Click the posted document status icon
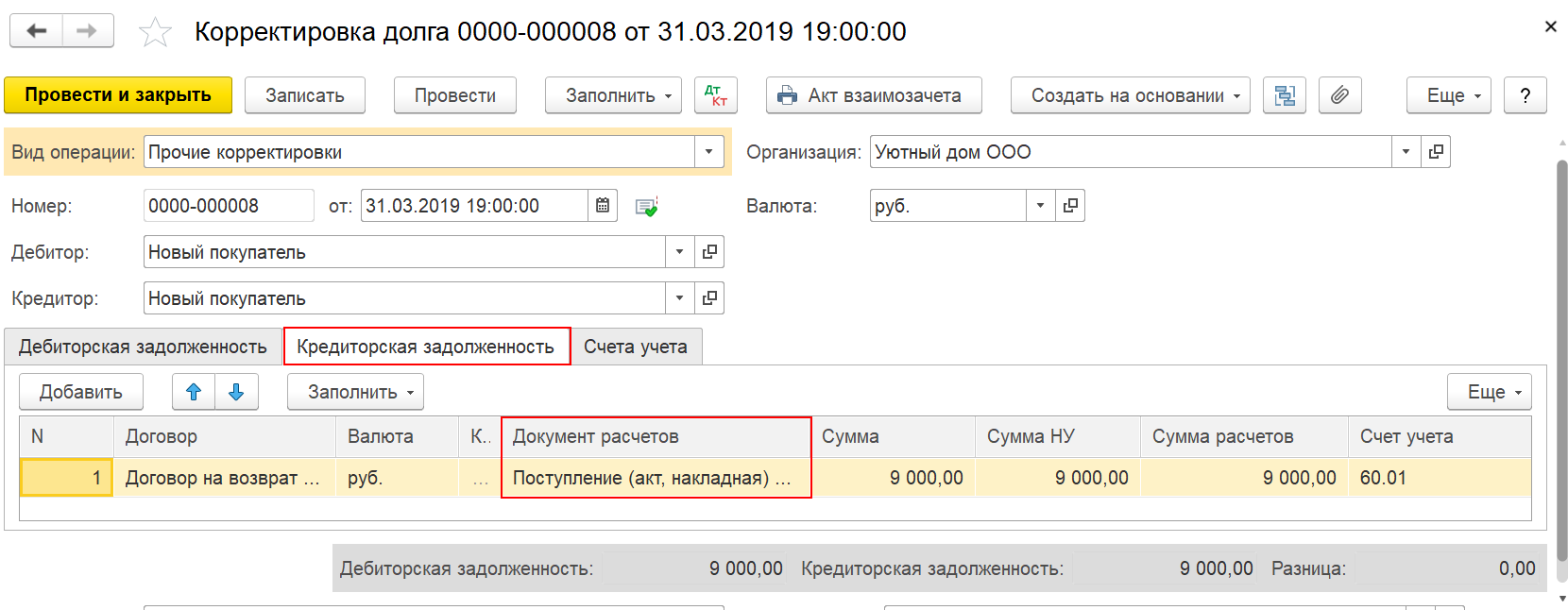The image size is (1568, 610). tap(646, 207)
